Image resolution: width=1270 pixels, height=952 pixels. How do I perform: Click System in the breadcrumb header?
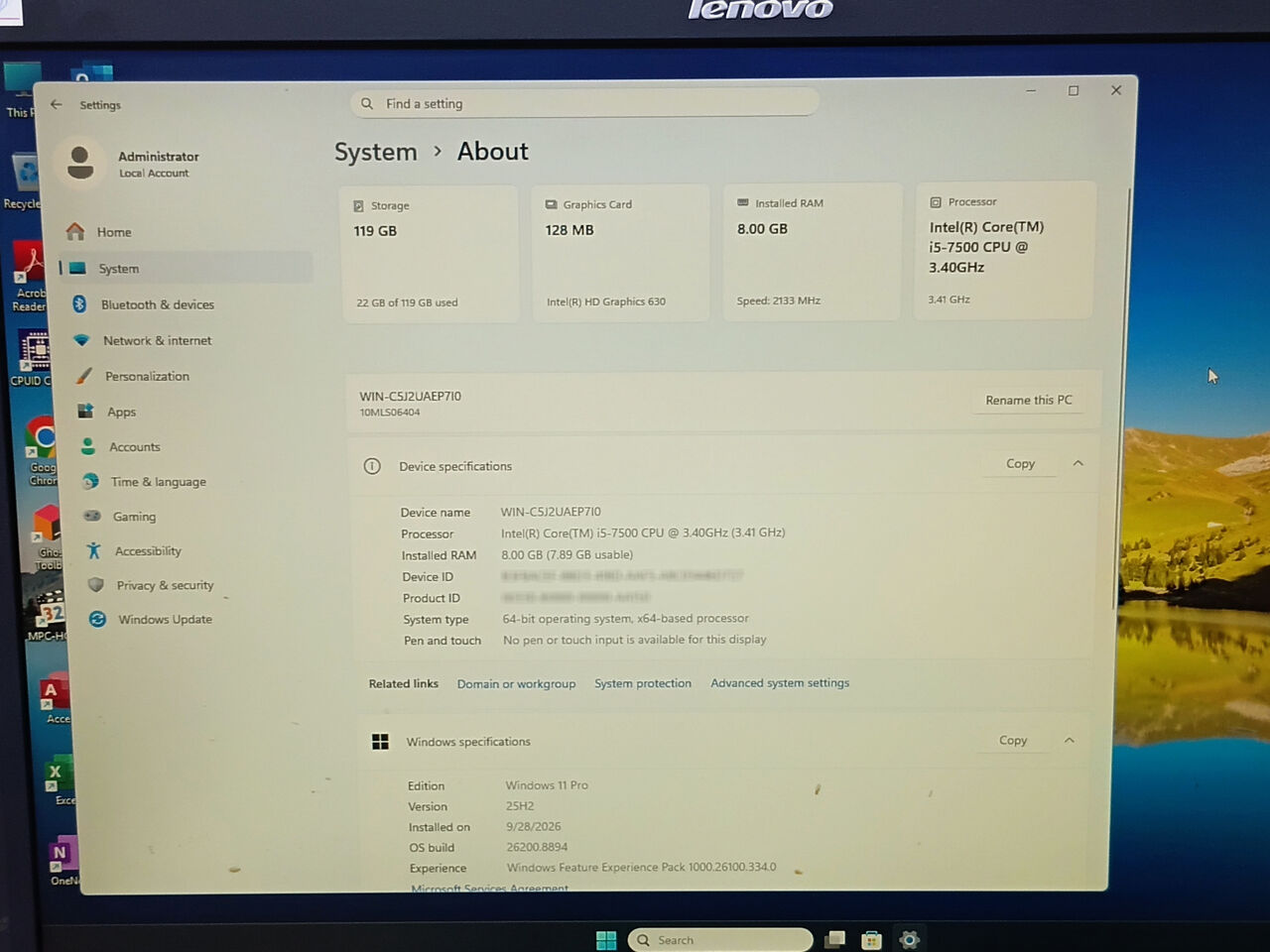(376, 152)
